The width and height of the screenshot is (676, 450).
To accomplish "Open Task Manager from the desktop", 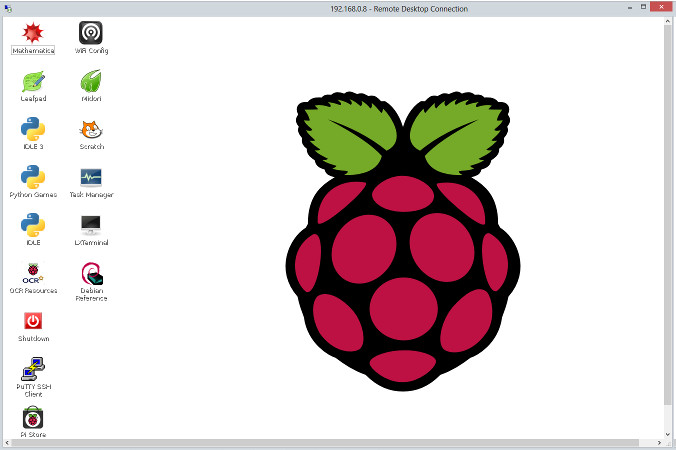I will click(91, 178).
